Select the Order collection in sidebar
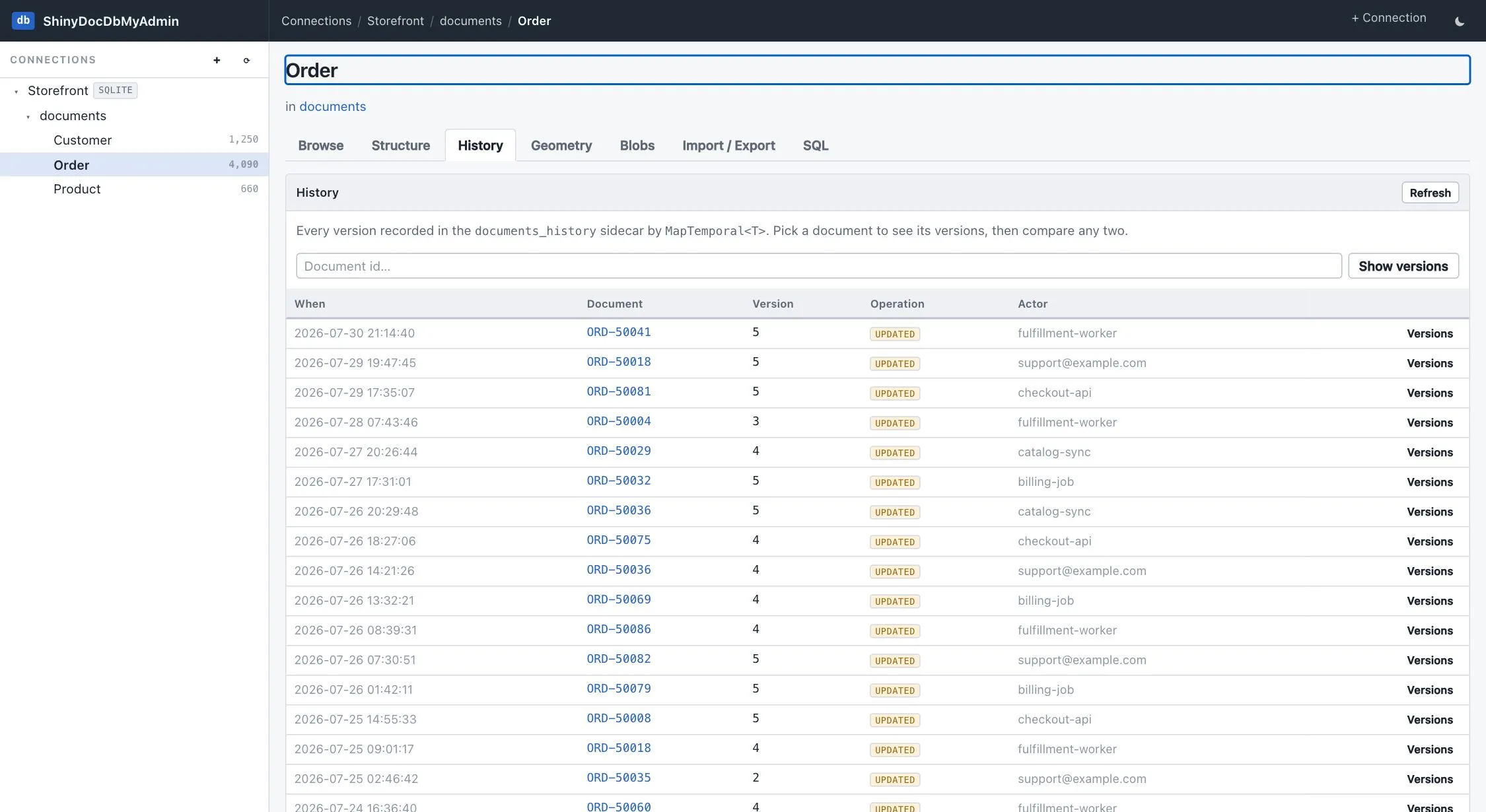The width and height of the screenshot is (1486, 812). point(134,164)
